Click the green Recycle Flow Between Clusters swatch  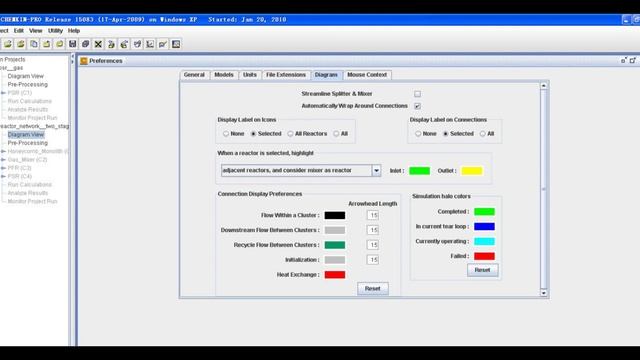(x=335, y=245)
